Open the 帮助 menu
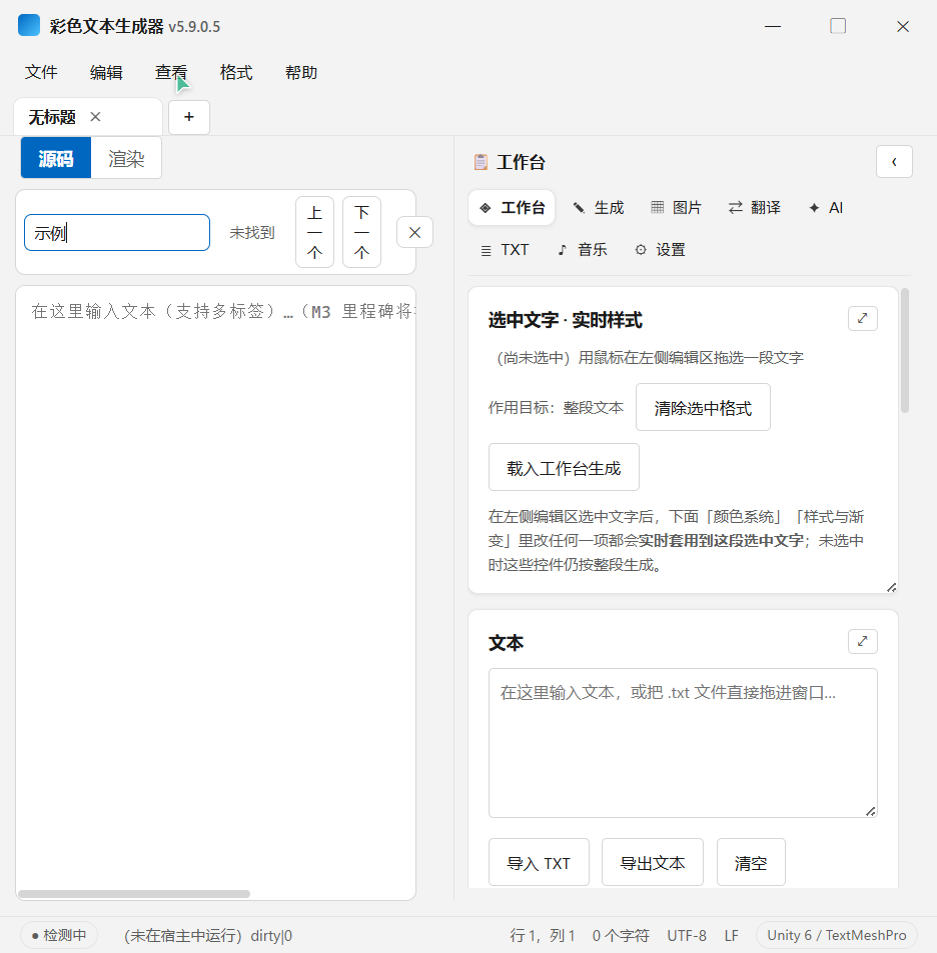Screen dimensions: 937x953 pos(301,72)
